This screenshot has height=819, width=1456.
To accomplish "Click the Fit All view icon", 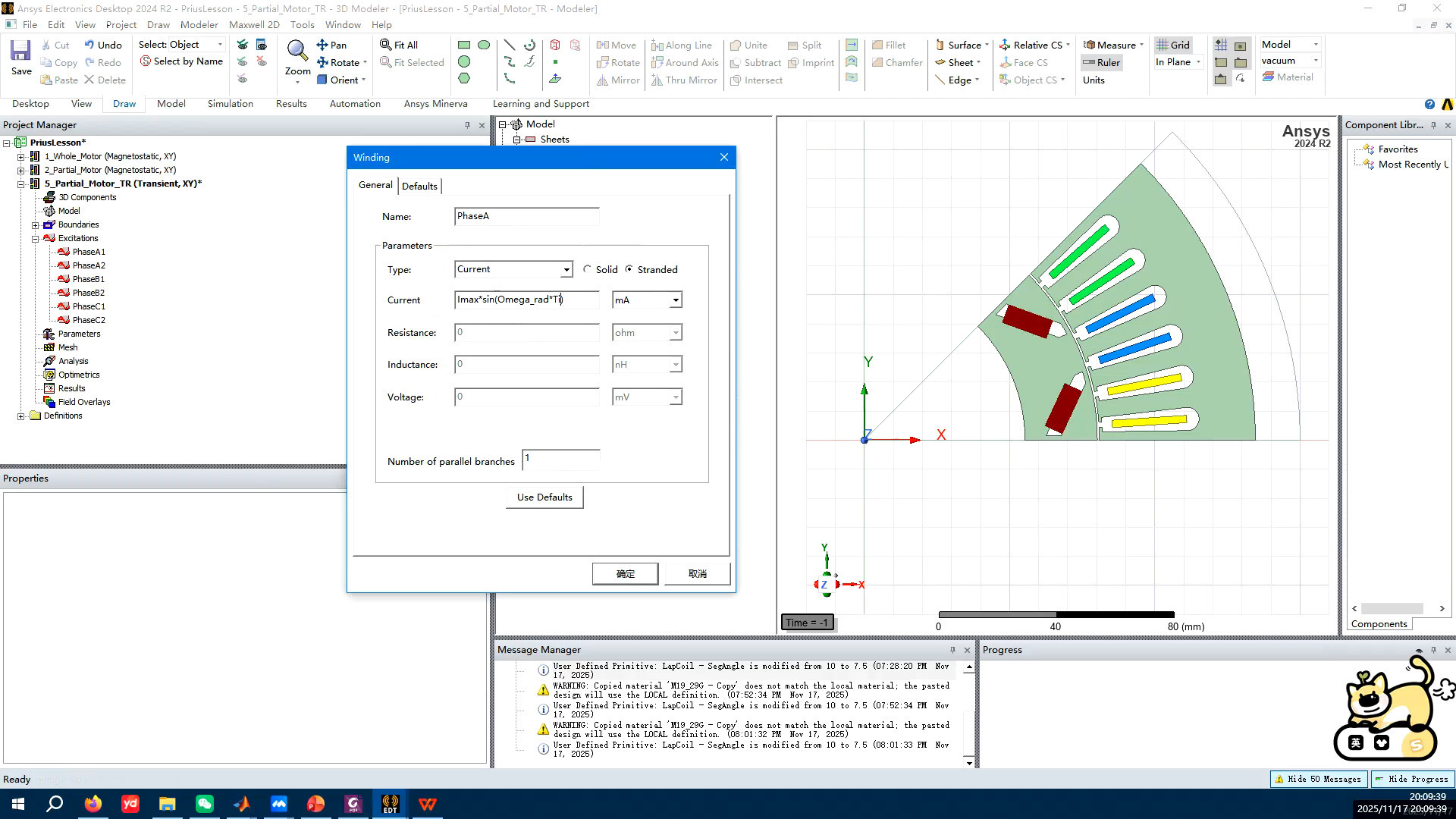I will tap(386, 45).
